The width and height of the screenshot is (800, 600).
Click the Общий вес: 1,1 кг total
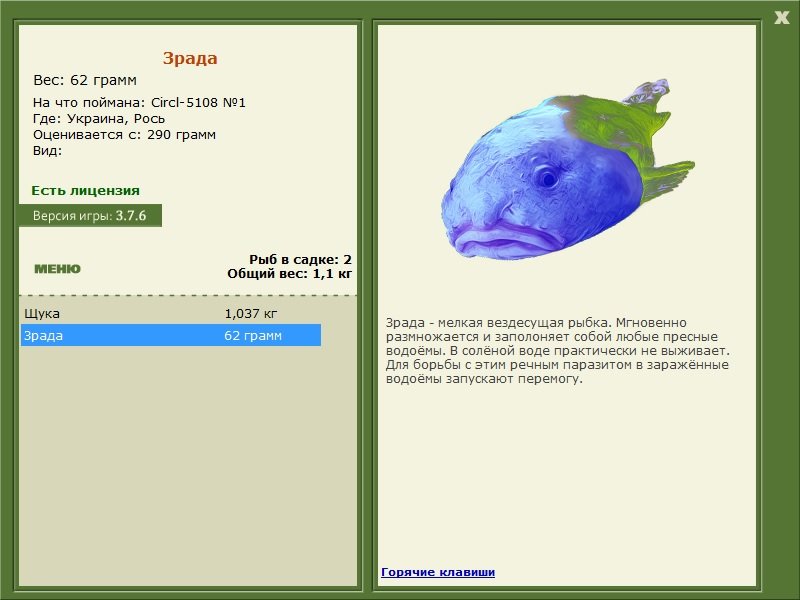pyautogui.click(x=290, y=273)
